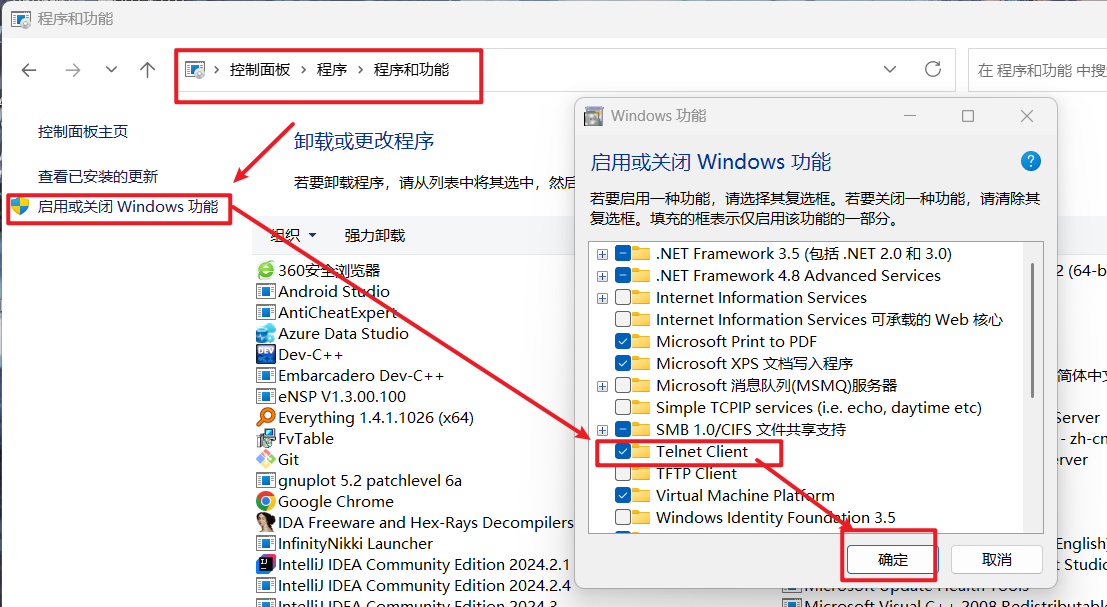1107x607 pixels.
Task: Click the Git program icon
Action: [265, 459]
